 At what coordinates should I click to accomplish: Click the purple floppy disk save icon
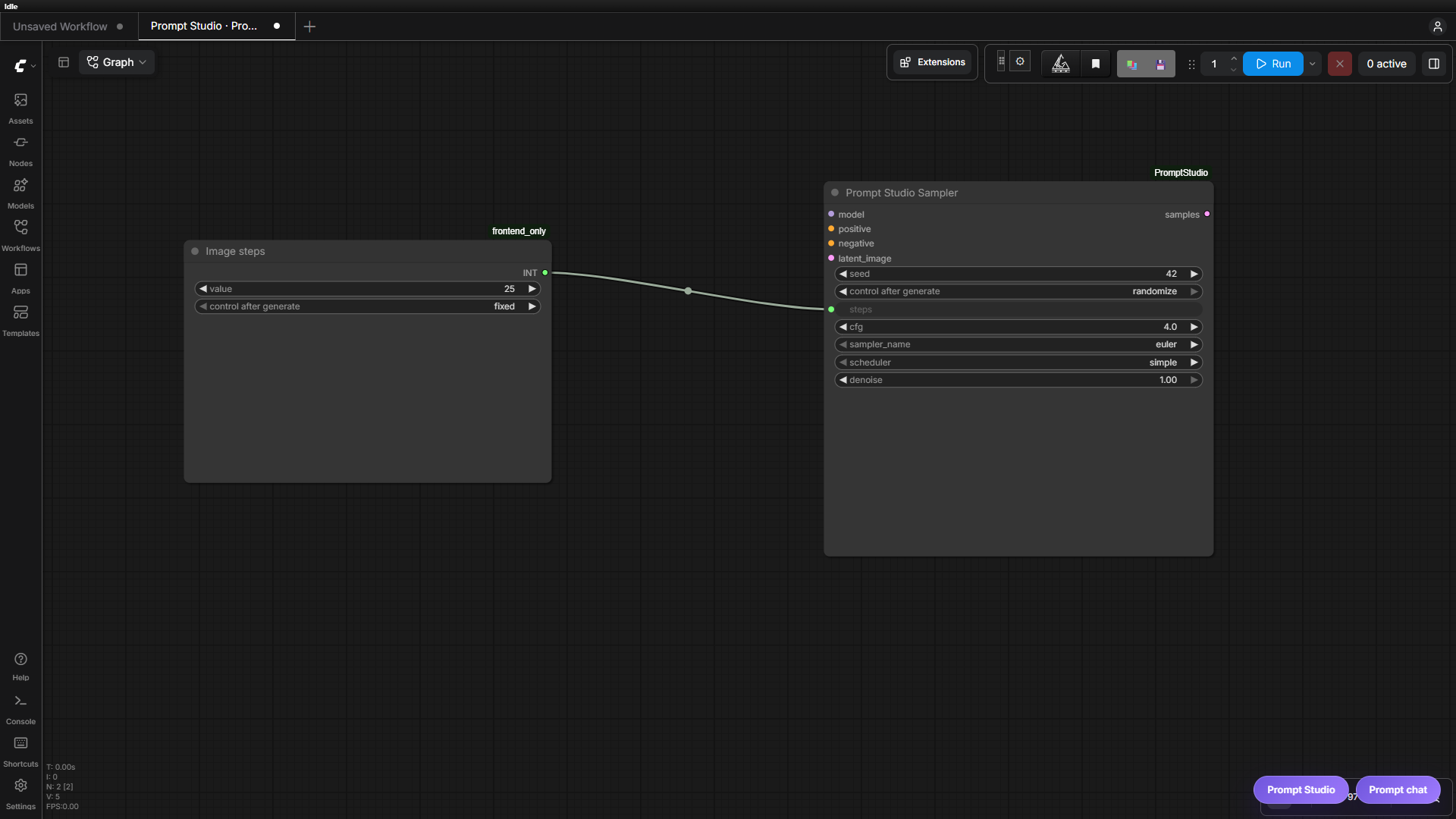[1160, 64]
